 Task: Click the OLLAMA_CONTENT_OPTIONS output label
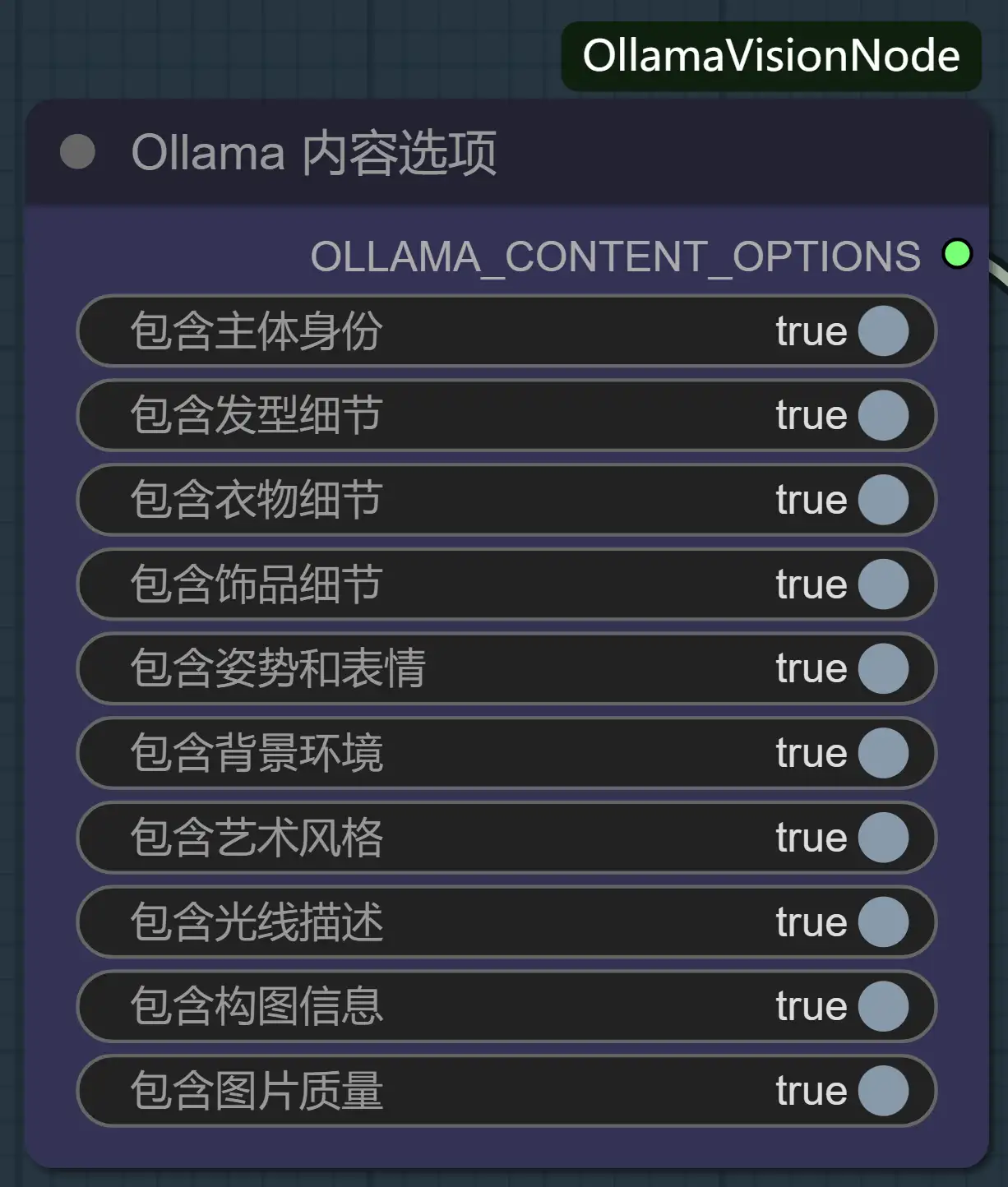point(615,256)
